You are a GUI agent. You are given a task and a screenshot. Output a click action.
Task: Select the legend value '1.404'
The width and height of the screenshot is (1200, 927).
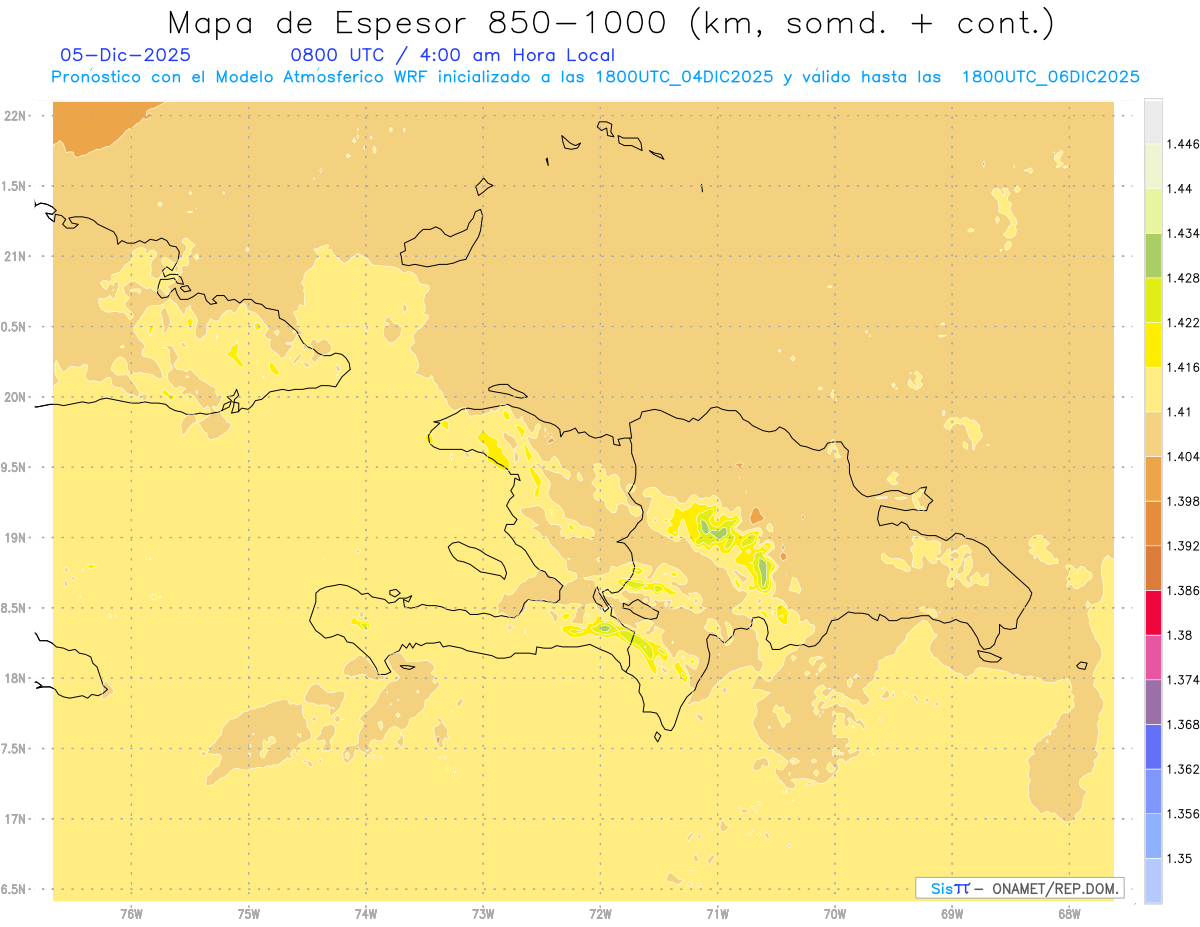[x=1182, y=456]
